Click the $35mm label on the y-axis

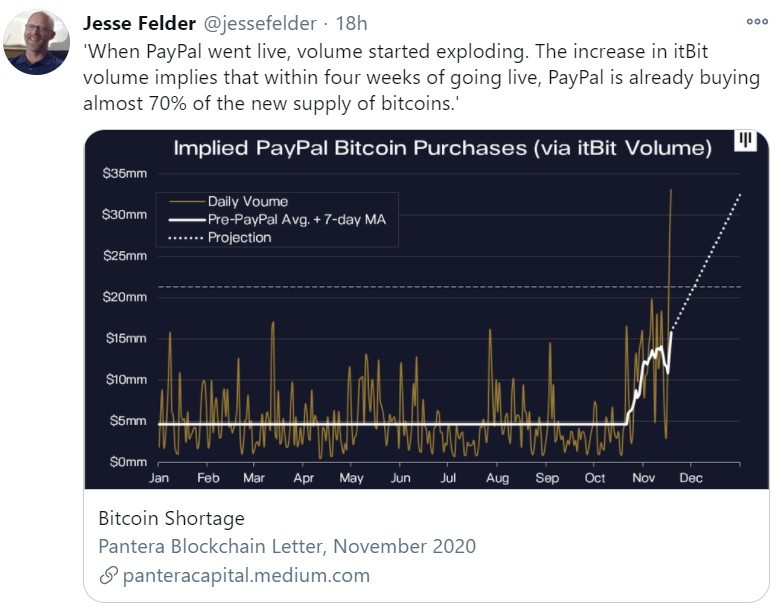[x=125, y=173]
